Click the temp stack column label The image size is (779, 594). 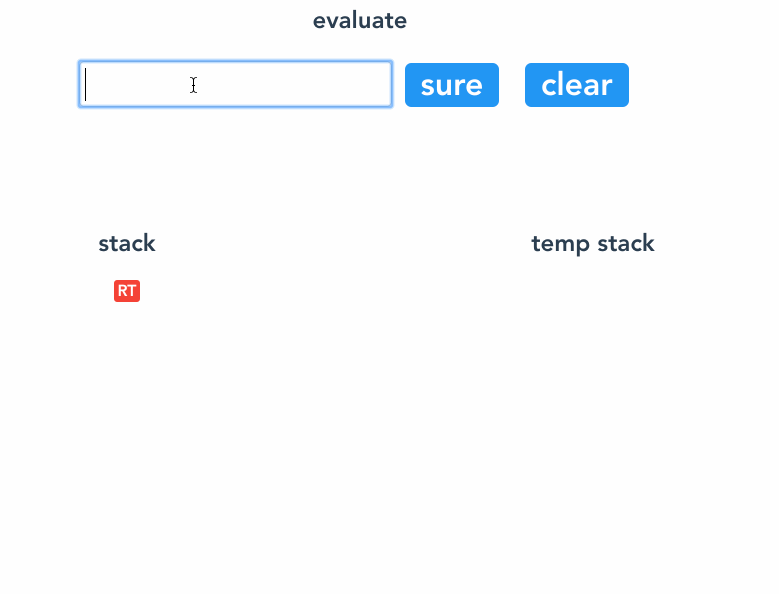[593, 244]
